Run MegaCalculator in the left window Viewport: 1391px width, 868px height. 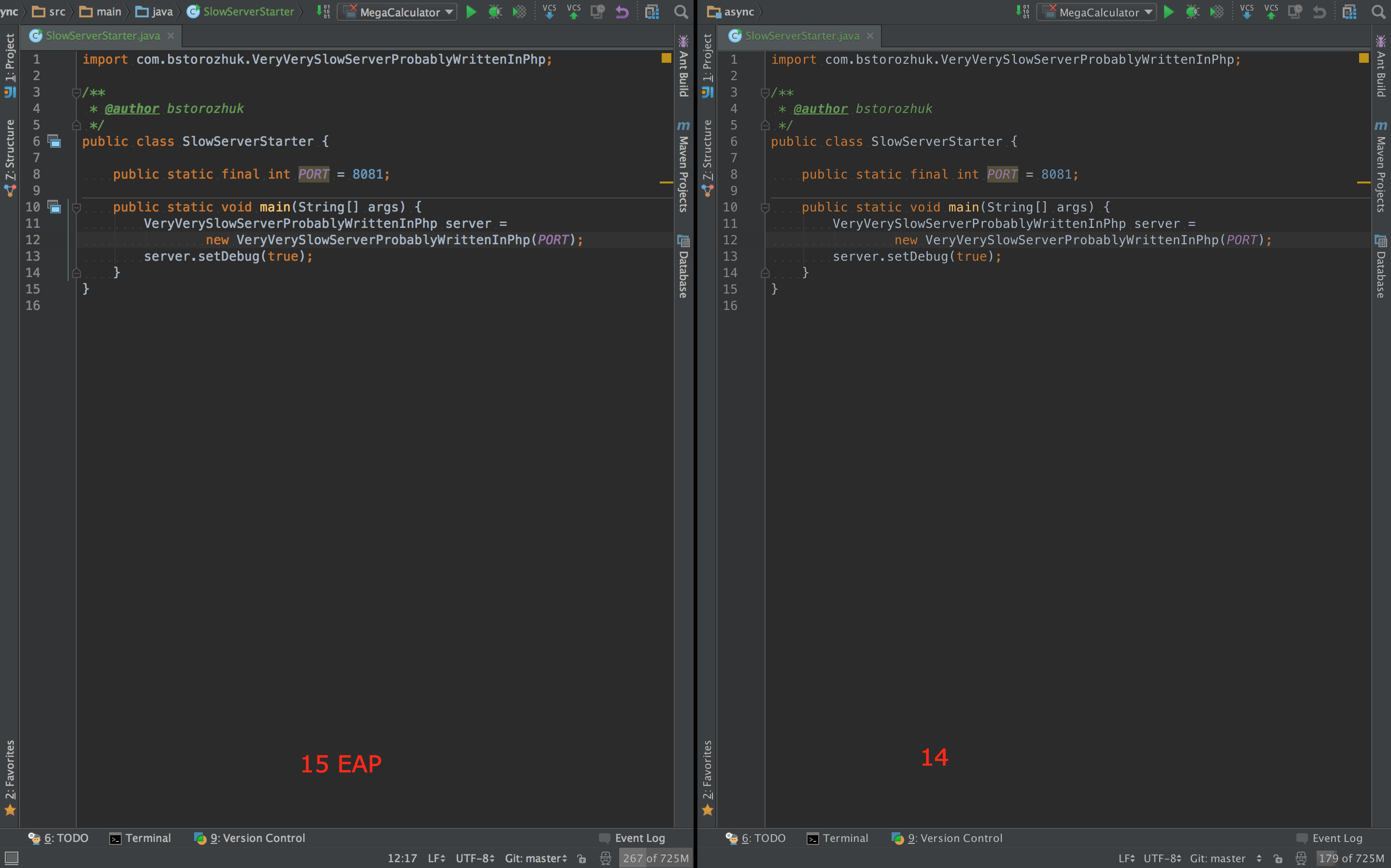tap(471, 12)
